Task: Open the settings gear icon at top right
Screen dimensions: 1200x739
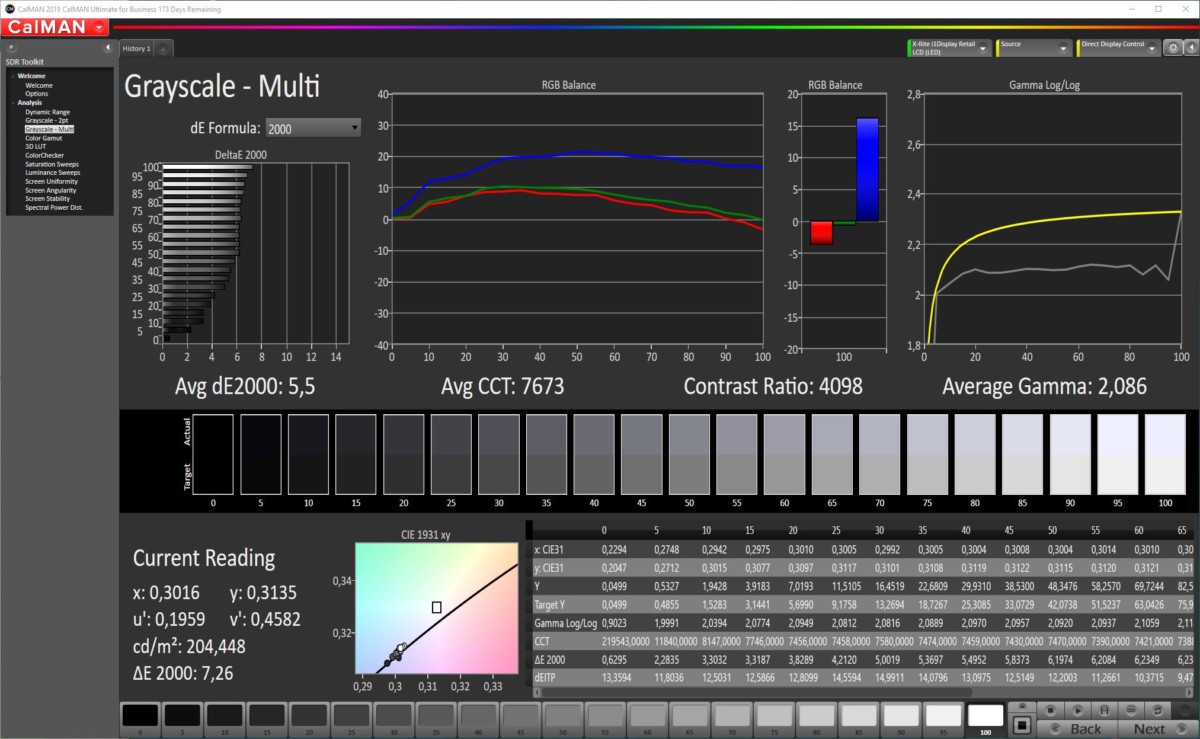Action: (x=1173, y=48)
